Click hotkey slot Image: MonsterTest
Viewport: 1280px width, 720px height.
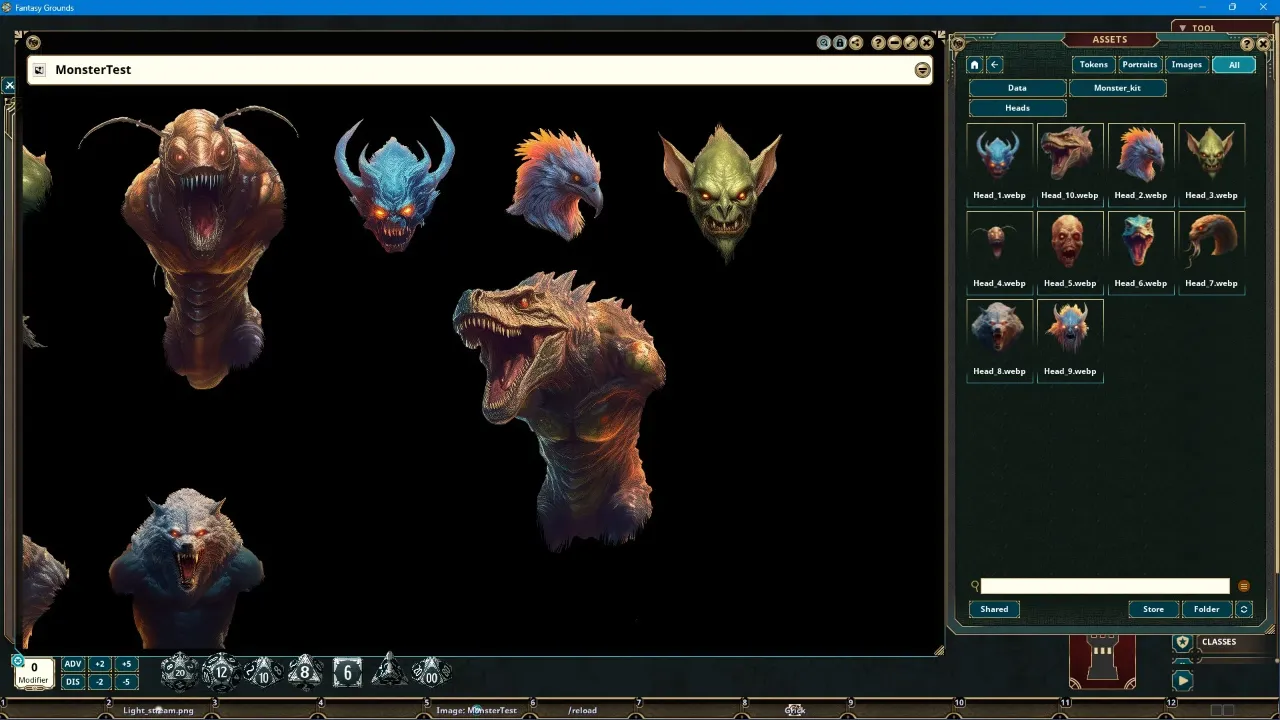click(x=477, y=710)
